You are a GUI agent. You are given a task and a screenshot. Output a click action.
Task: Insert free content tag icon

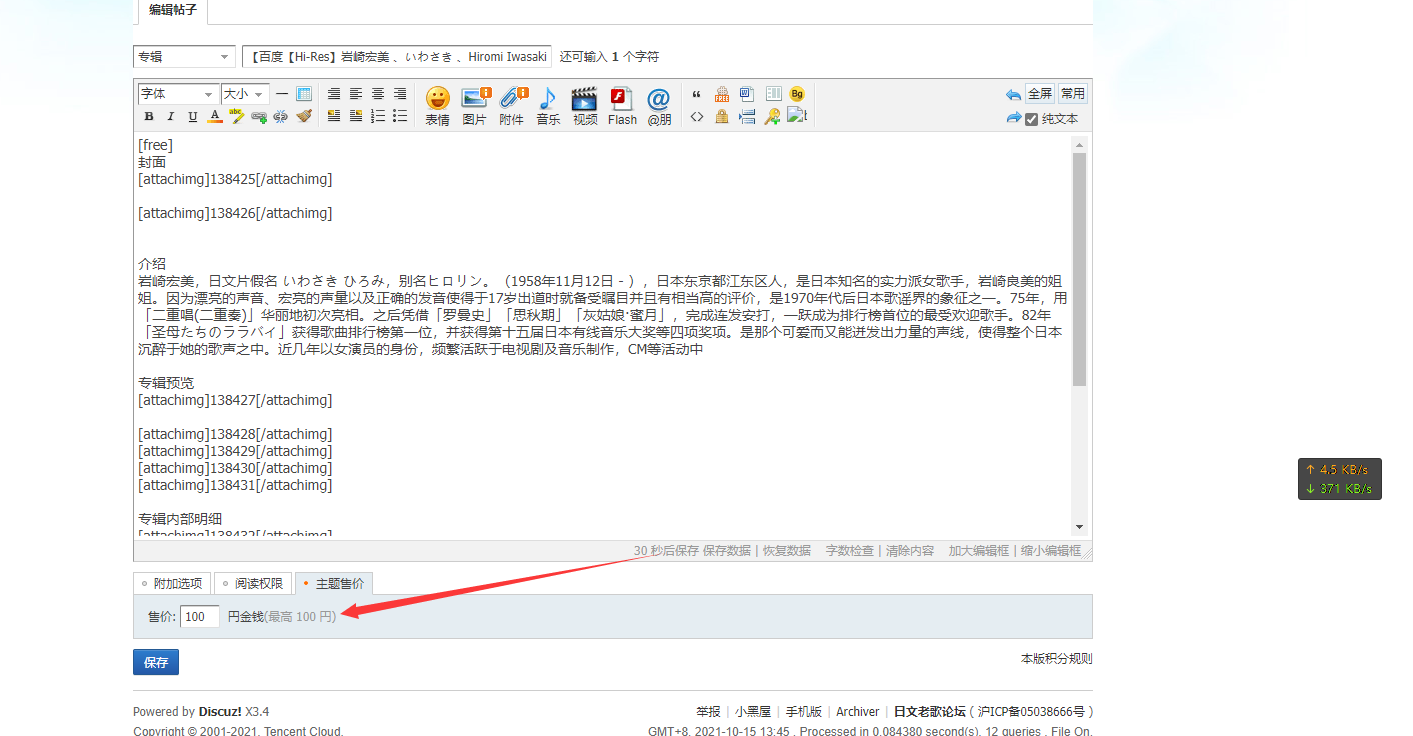[722, 94]
